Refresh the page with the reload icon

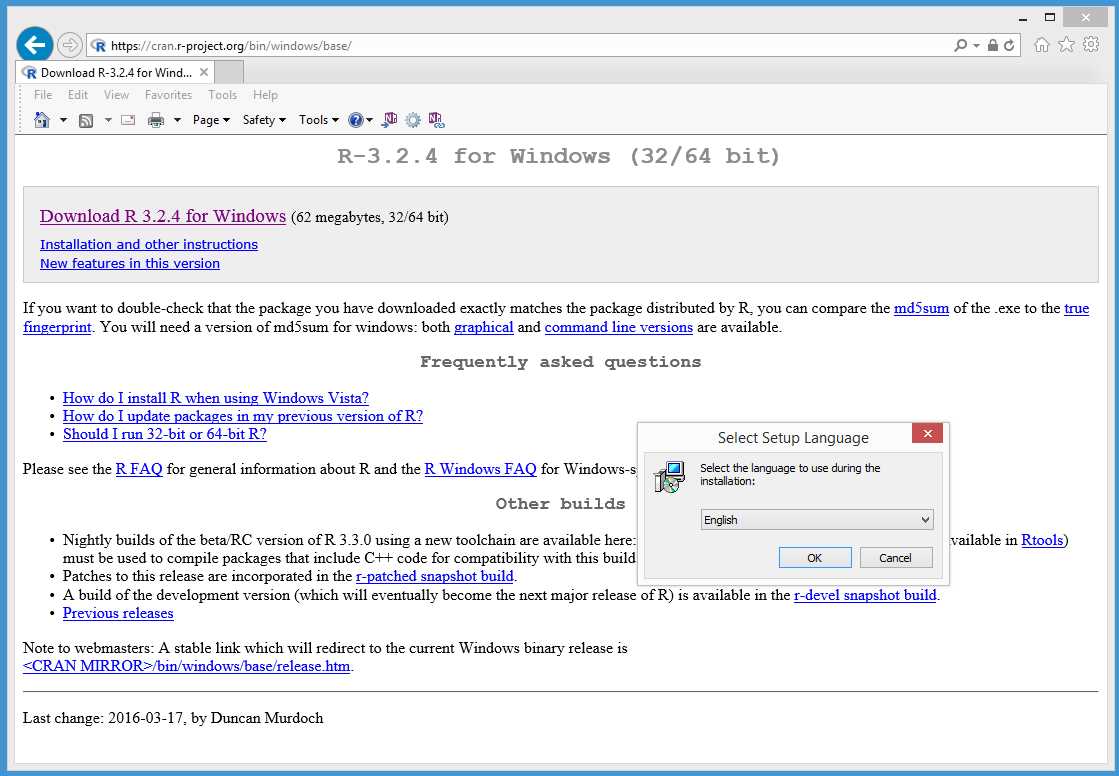(1009, 45)
